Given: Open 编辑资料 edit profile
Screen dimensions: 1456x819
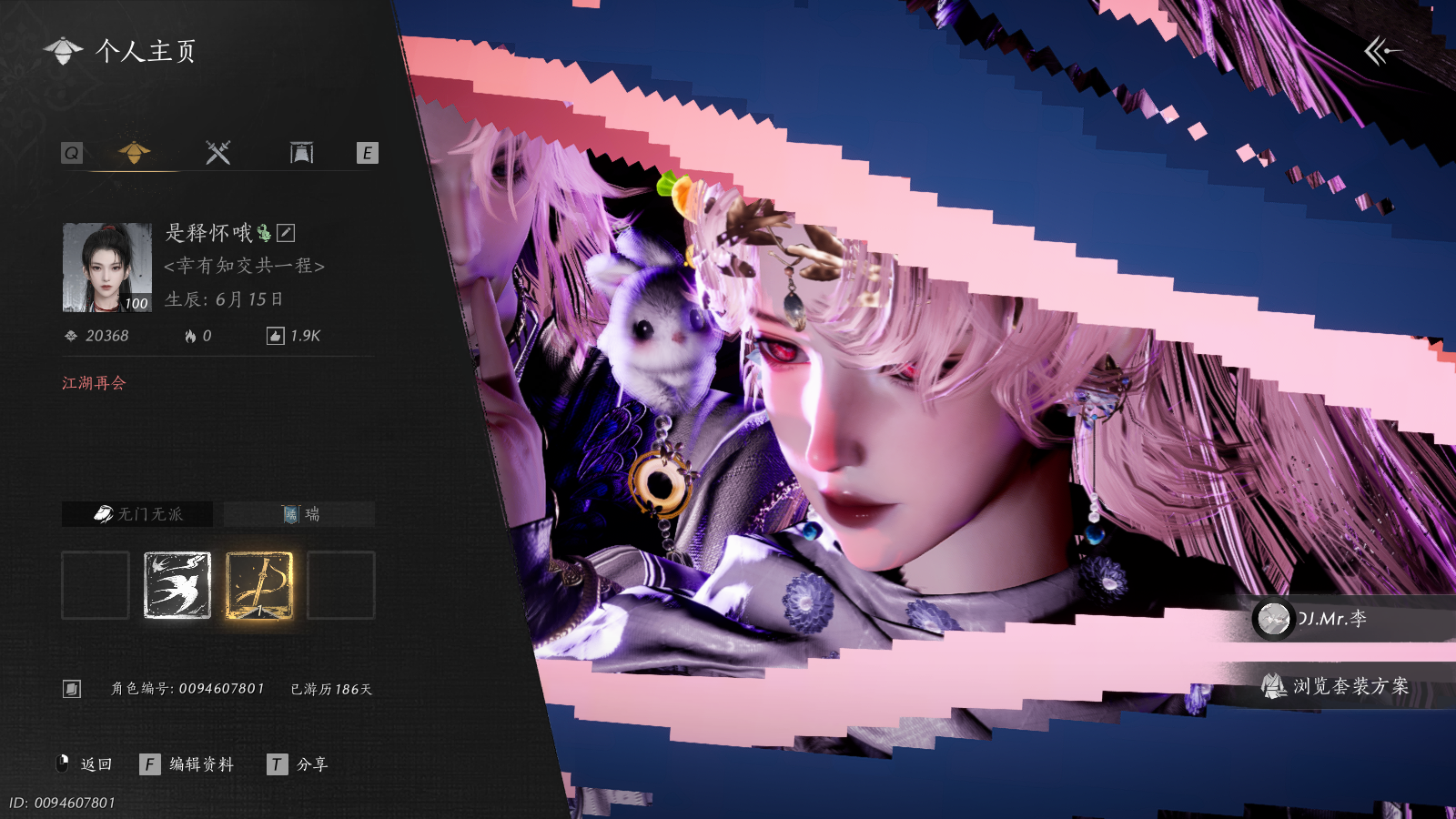Looking at the screenshot, I should click(187, 764).
